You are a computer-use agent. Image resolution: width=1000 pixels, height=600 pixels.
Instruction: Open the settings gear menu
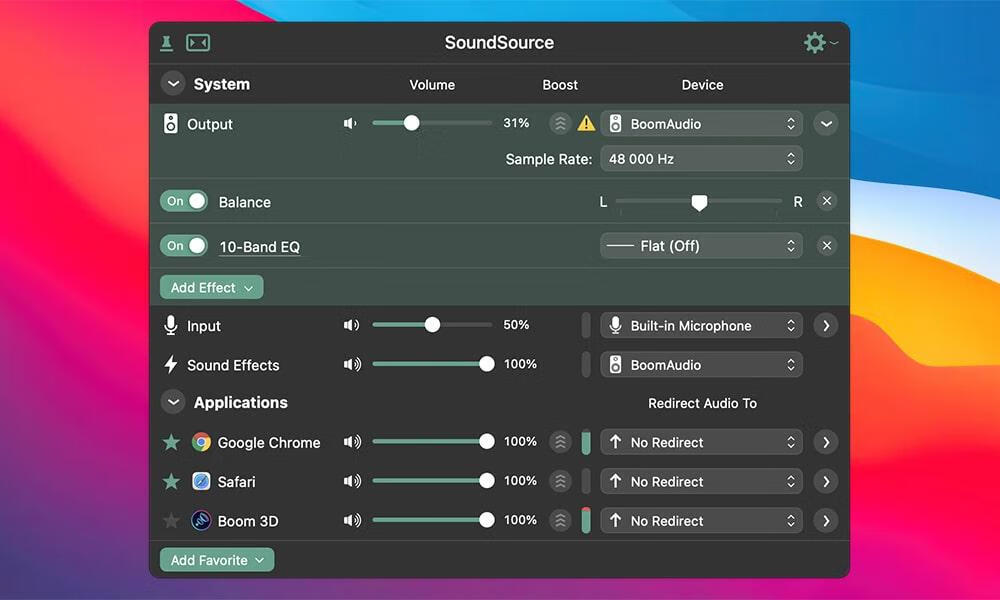814,42
